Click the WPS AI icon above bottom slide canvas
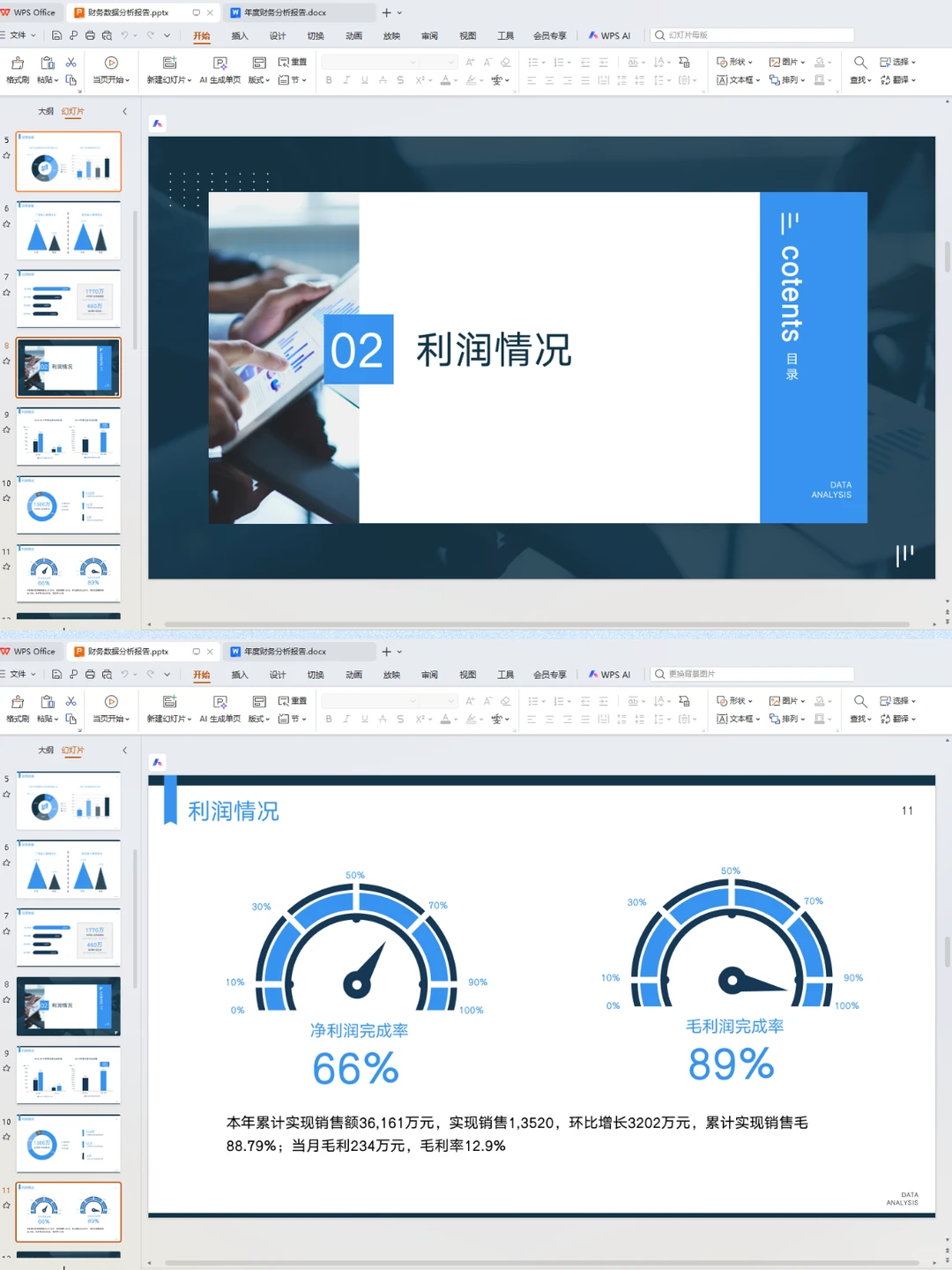952x1270 pixels. [x=158, y=762]
